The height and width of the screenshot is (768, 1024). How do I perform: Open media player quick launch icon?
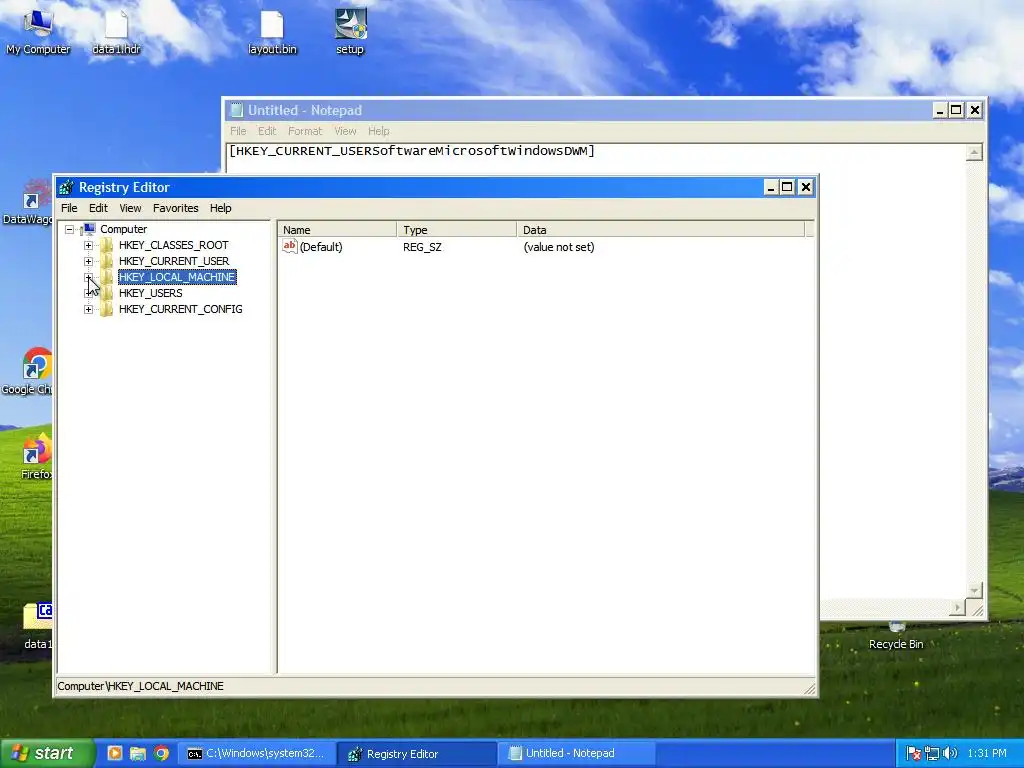click(x=114, y=754)
